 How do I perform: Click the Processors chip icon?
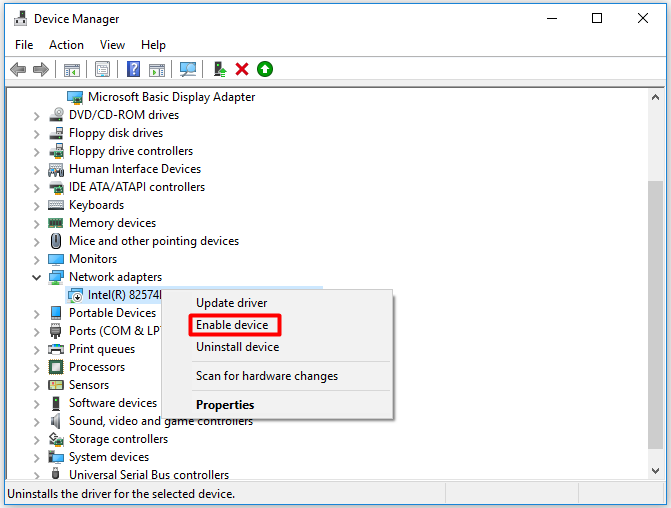[x=56, y=367]
